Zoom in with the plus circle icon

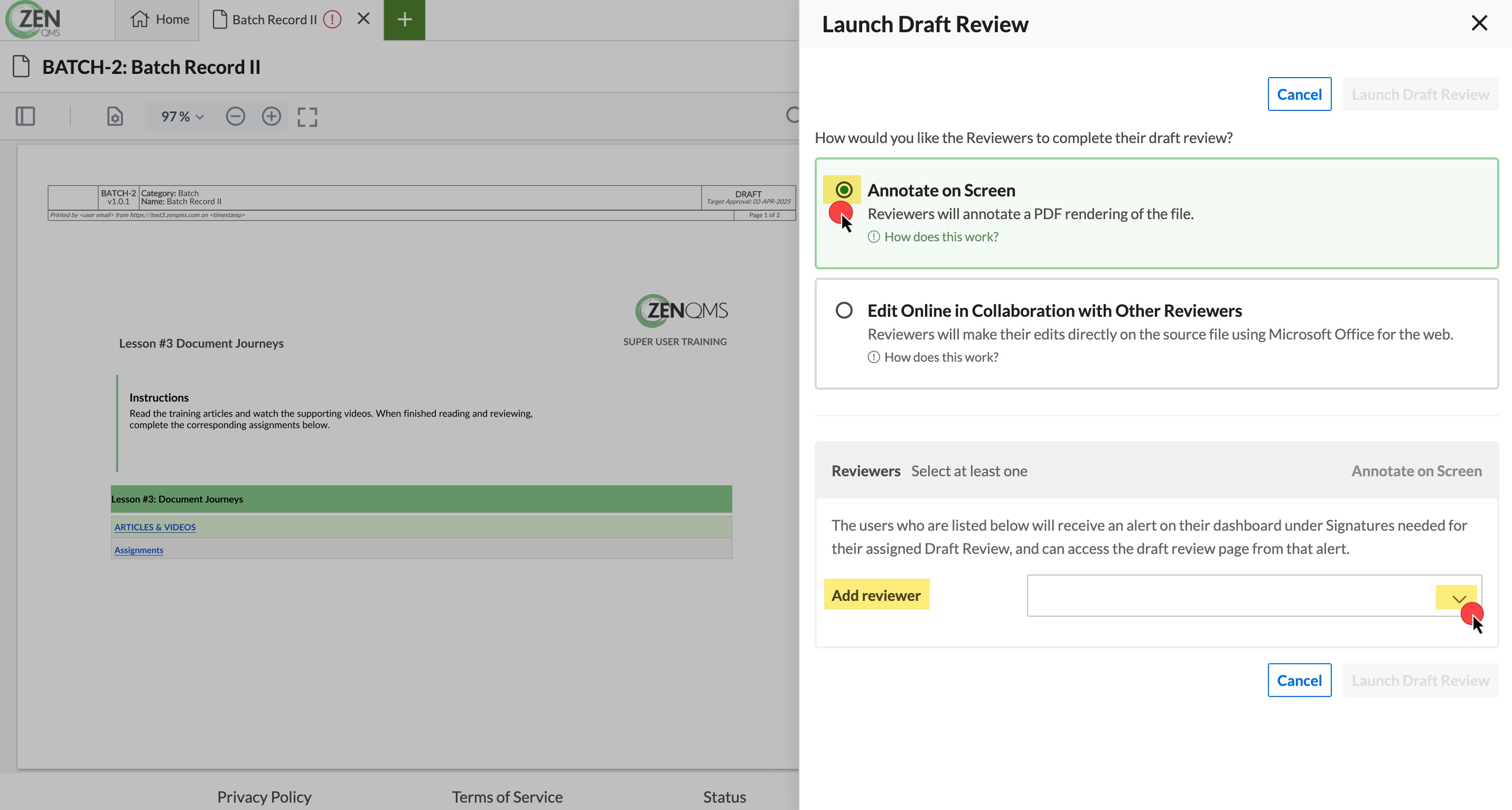tap(271, 116)
